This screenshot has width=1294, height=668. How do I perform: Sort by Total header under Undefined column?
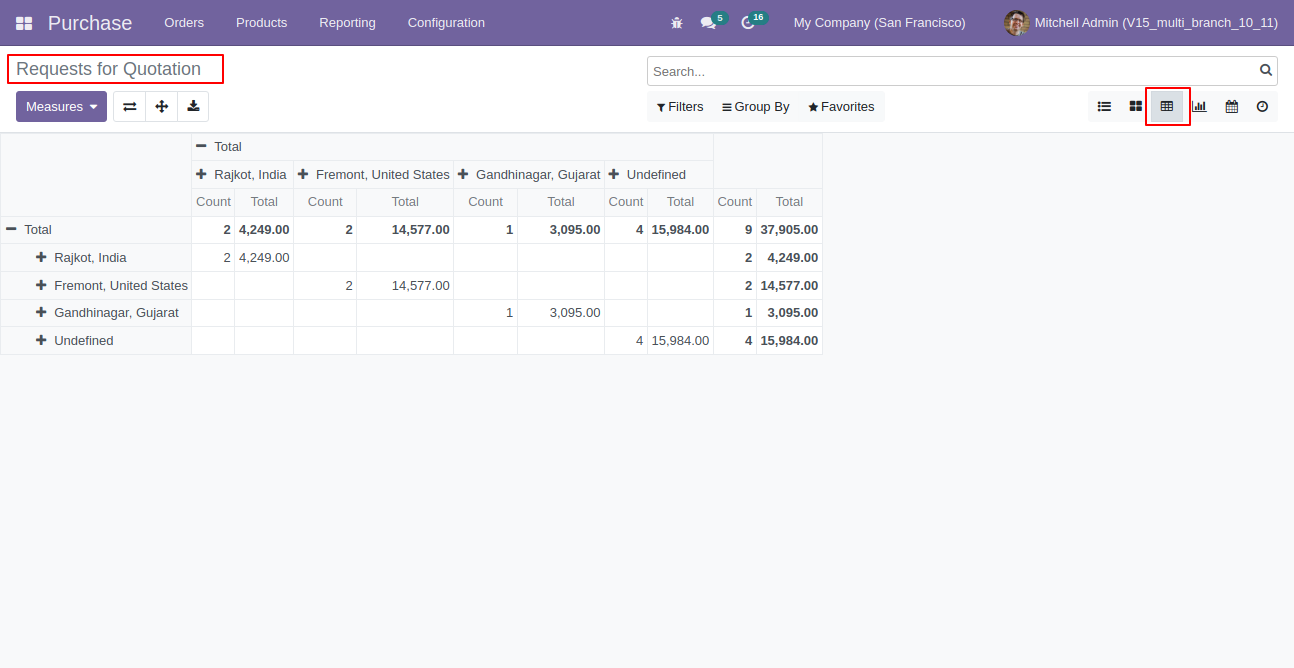(x=680, y=202)
